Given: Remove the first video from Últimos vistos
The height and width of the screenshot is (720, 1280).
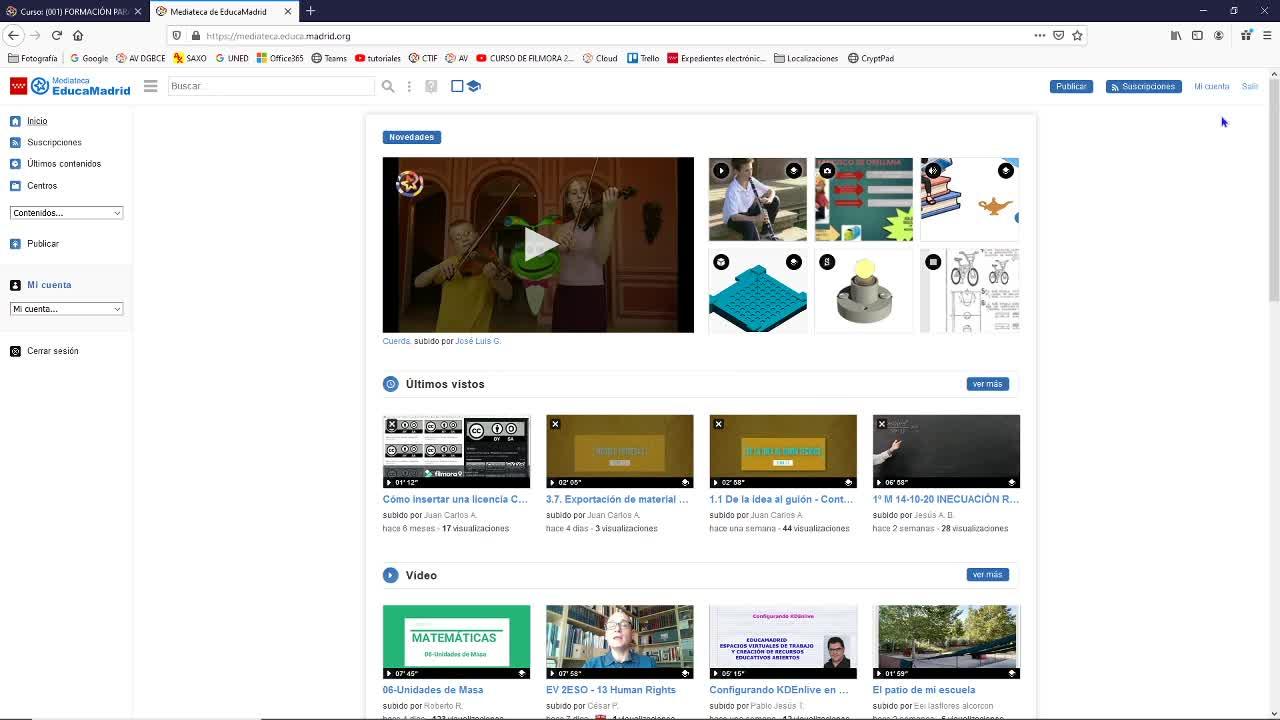Looking at the screenshot, I should 392,424.
